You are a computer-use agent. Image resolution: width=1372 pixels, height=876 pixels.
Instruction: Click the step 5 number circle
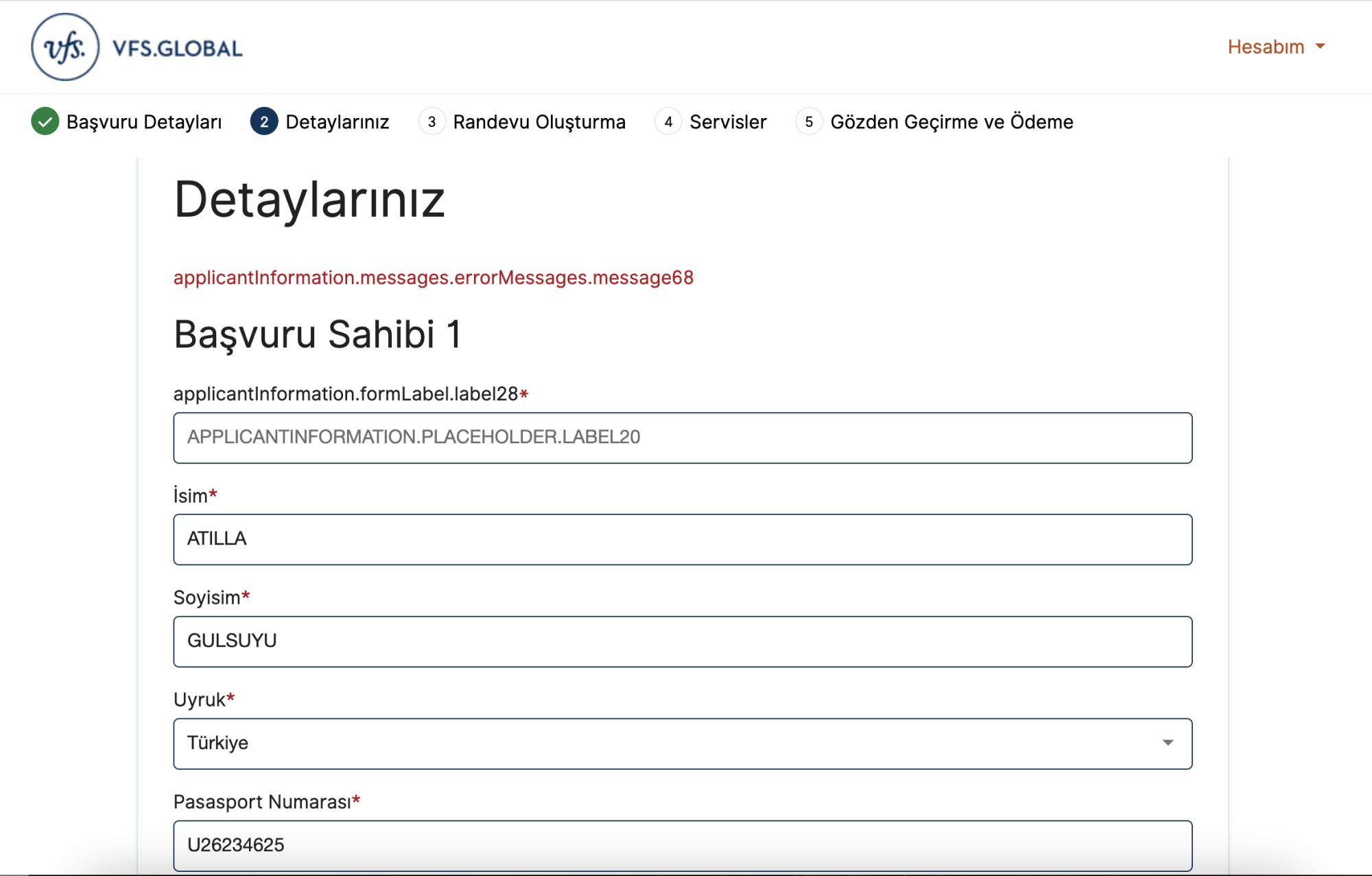(x=809, y=121)
